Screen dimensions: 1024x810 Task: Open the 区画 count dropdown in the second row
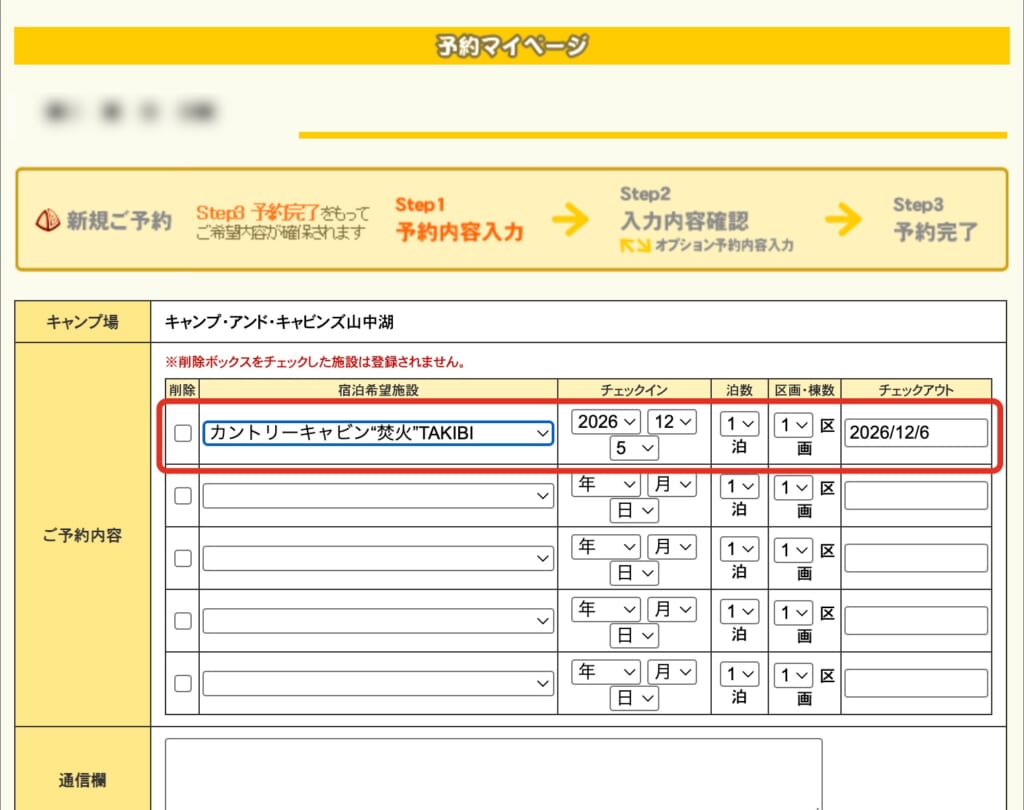tap(793, 488)
